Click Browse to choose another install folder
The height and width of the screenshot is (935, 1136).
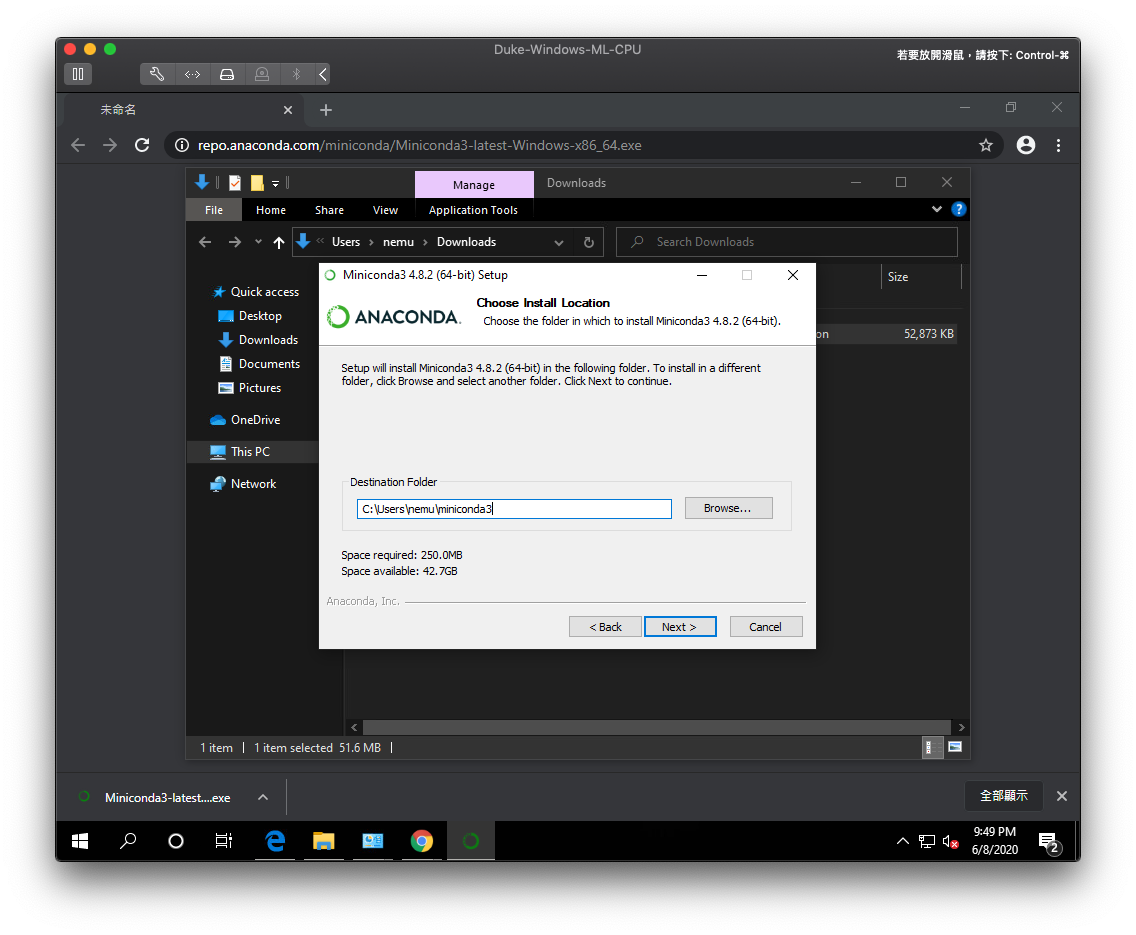728,508
